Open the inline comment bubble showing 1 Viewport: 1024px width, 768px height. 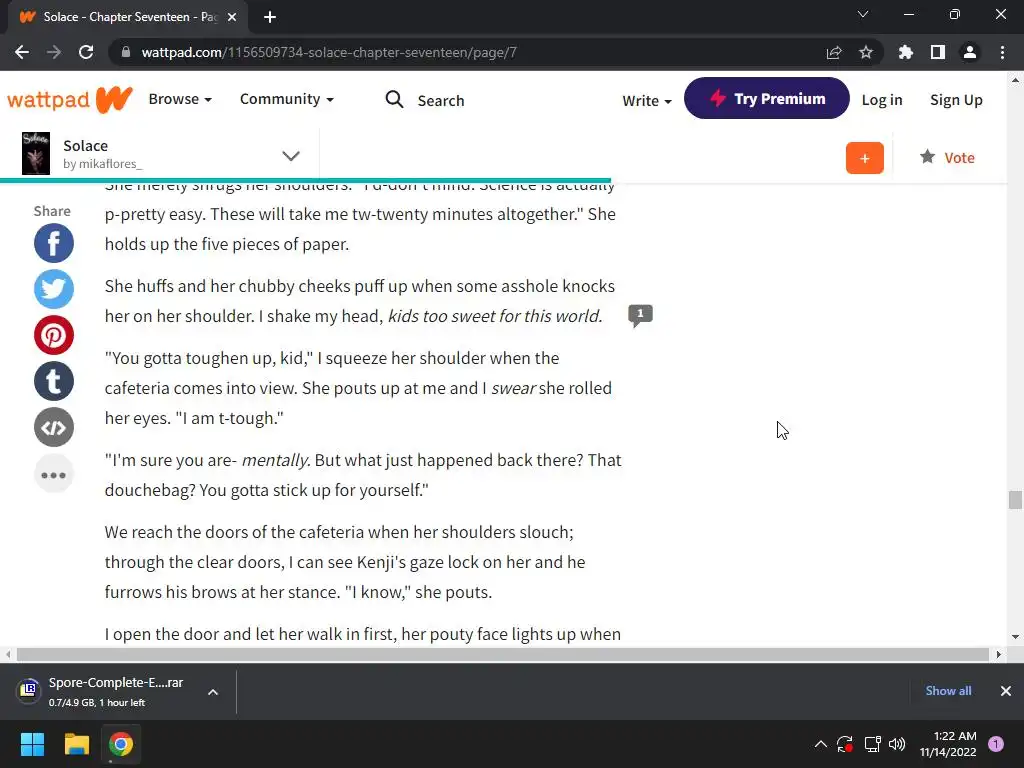640,315
